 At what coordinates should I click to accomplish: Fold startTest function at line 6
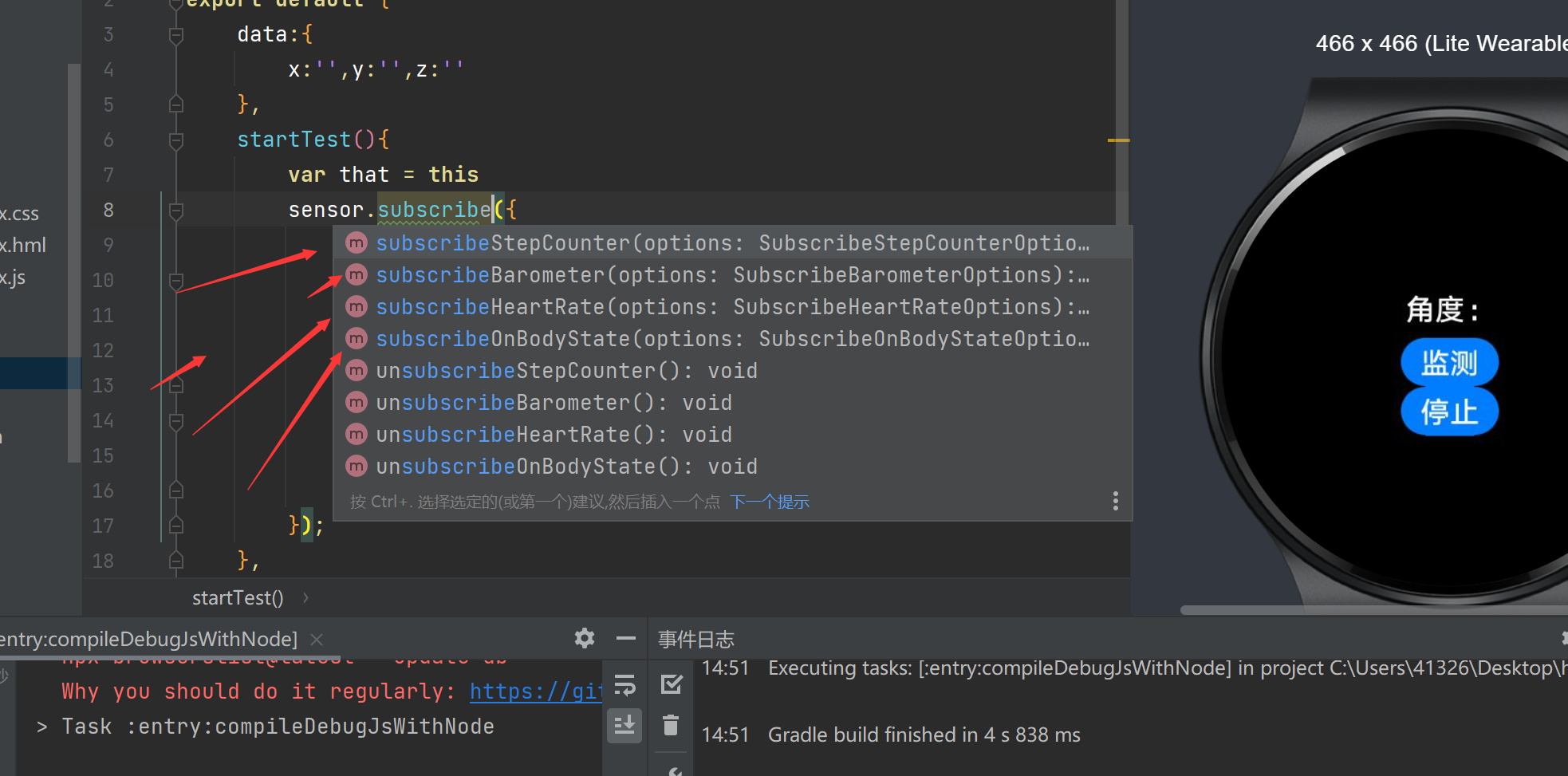(176, 140)
